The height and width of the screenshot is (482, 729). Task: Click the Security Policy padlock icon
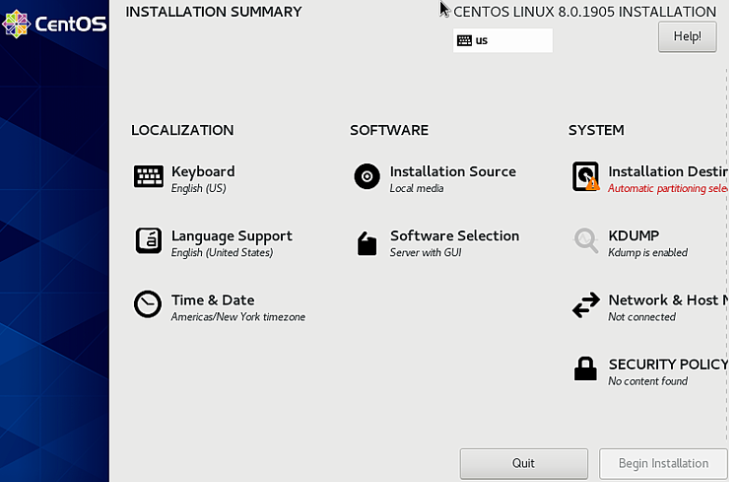(585, 369)
